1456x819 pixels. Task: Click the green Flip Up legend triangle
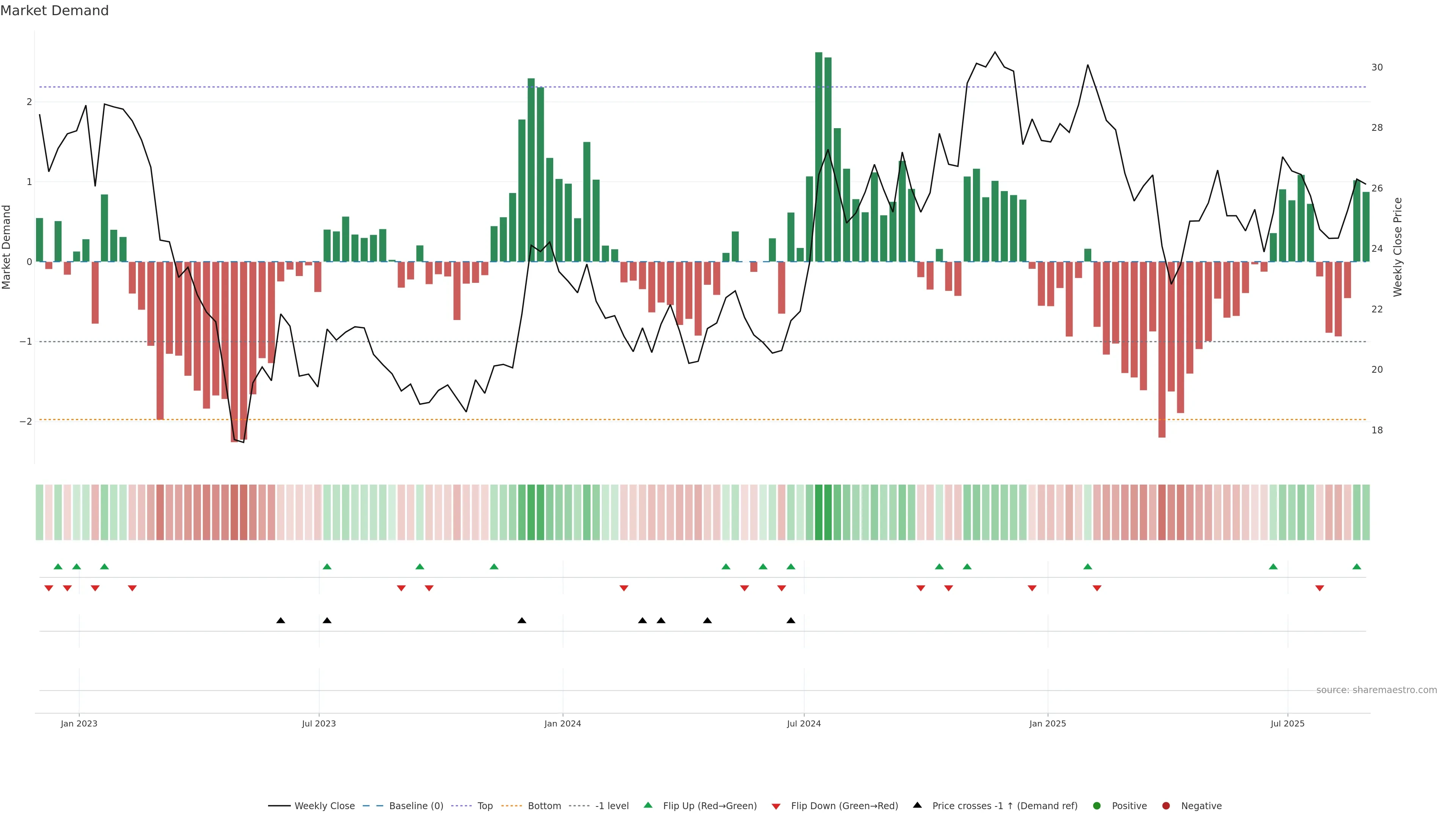pyautogui.click(x=648, y=805)
